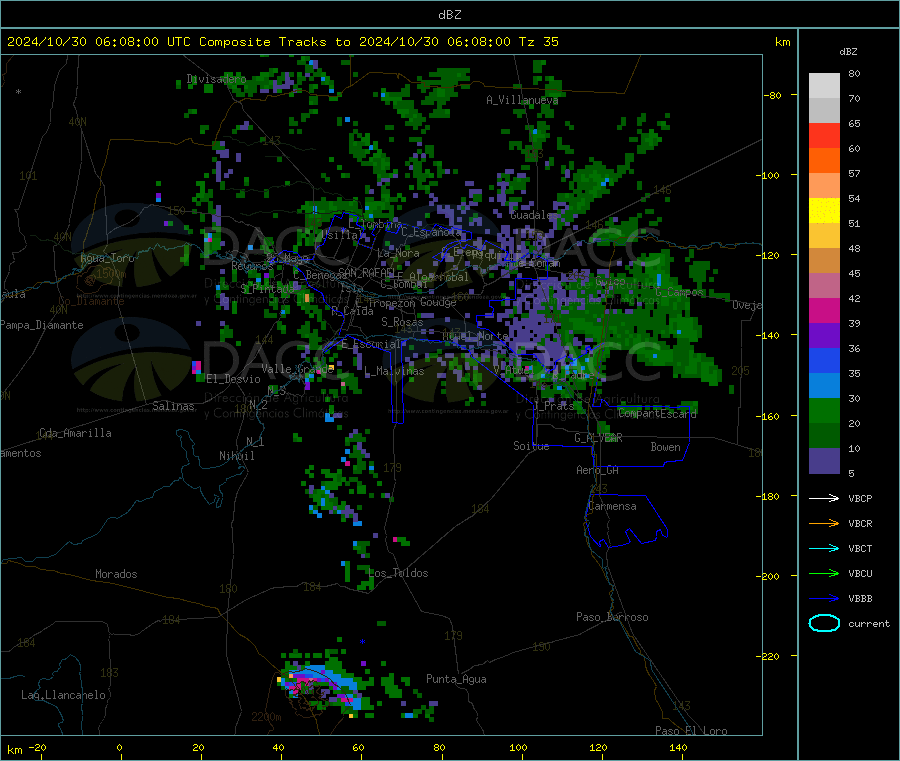Click the cyan 'current' ellipse legend icon
Image resolution: width=900 pixels, height=761 pixels.
pos(824,623)
